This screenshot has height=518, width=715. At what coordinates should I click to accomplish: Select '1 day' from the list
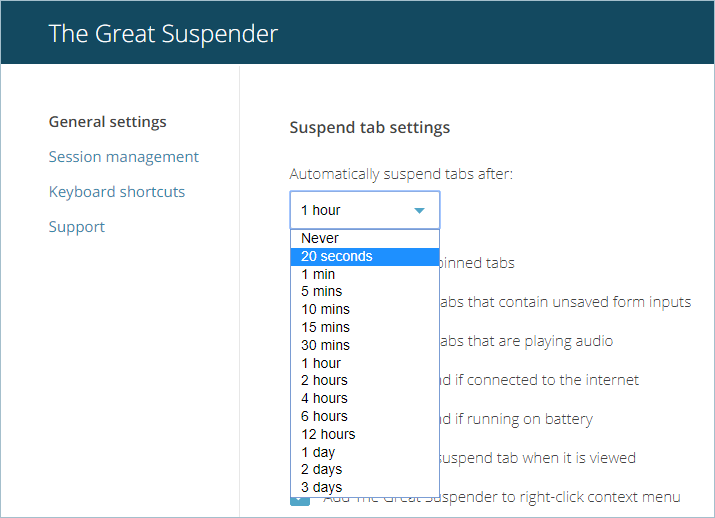318,452
